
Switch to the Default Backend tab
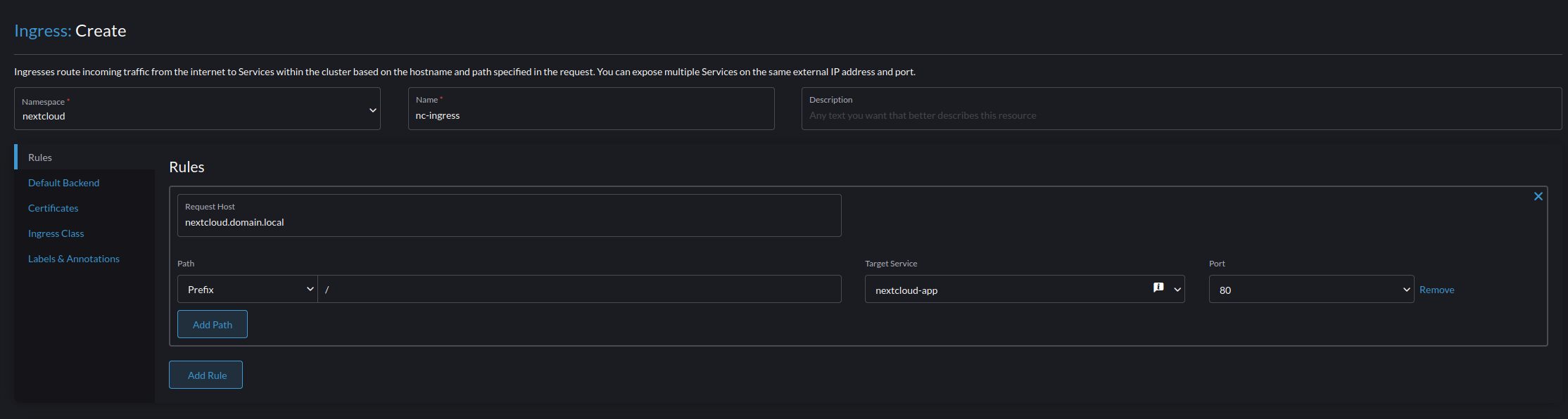pyautogui.click(x=63, y=183)
